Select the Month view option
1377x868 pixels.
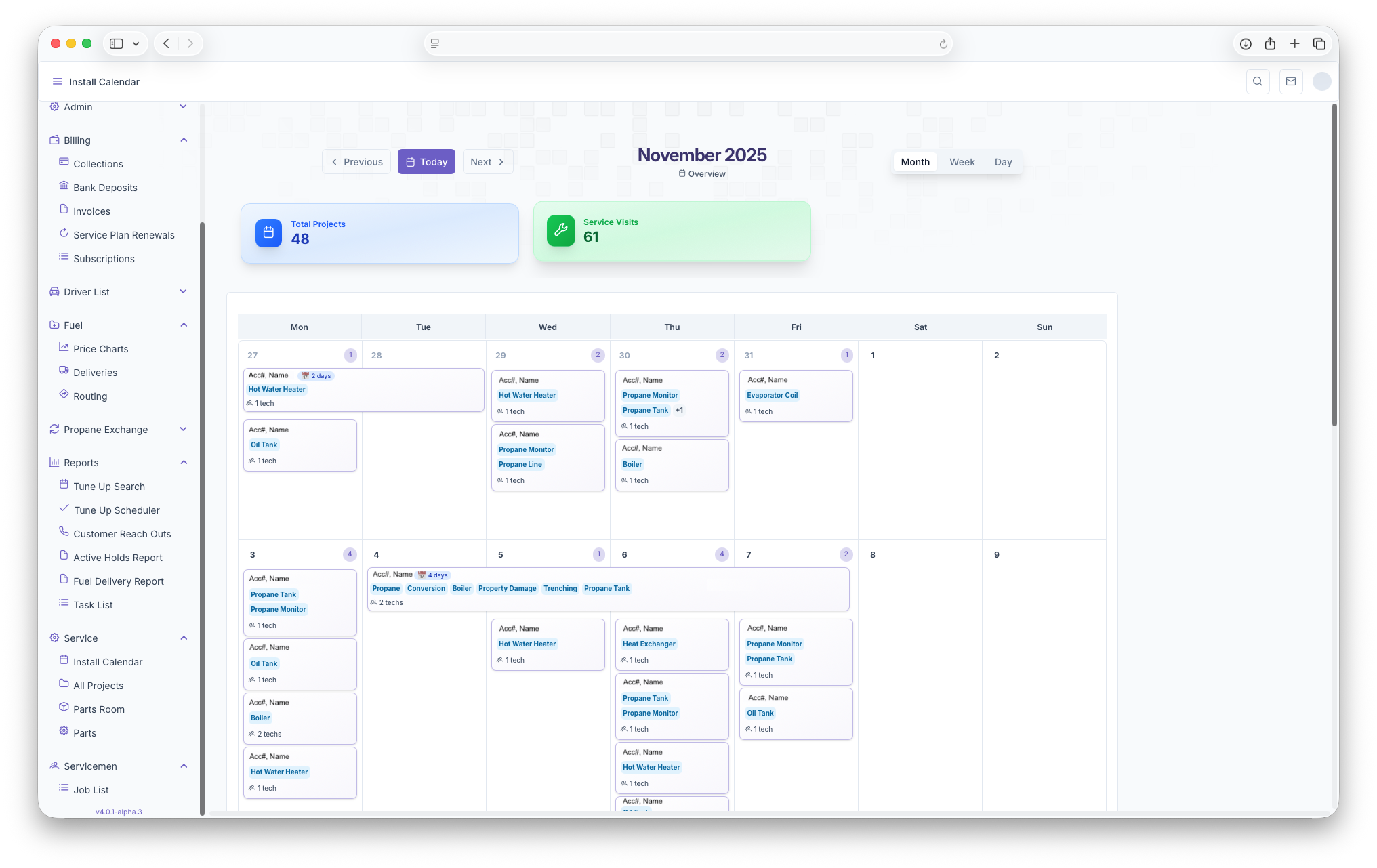point(915,162)
